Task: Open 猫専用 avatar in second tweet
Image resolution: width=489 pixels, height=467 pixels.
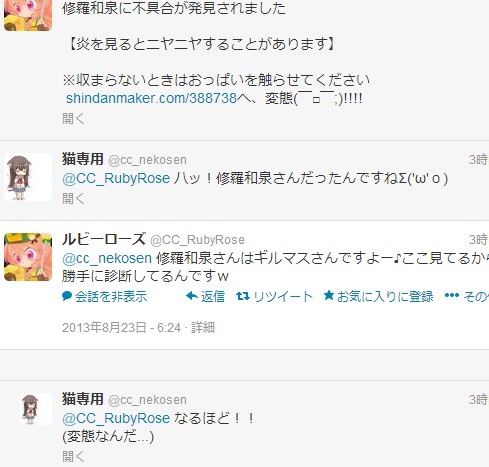Action: point(28,177)
